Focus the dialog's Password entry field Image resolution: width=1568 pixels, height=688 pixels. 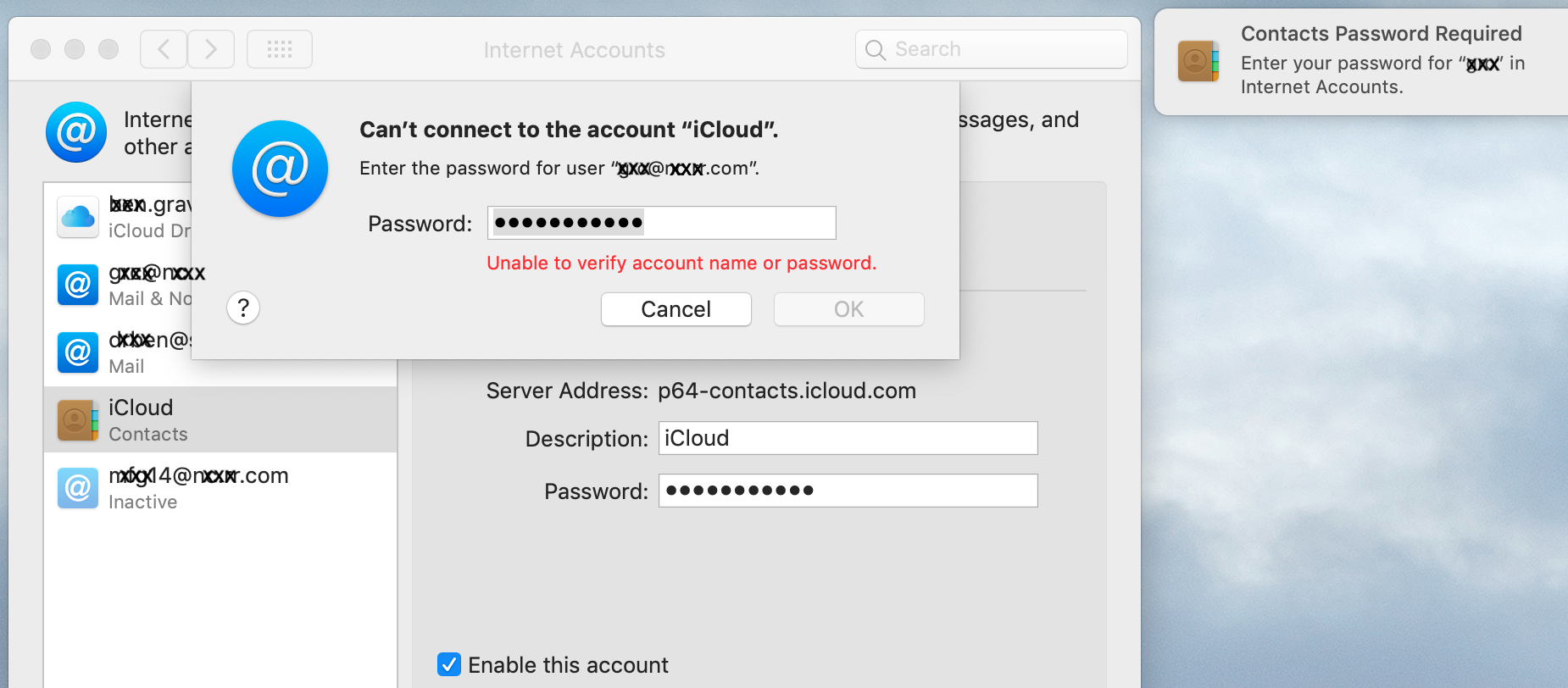tap(662, 222)
